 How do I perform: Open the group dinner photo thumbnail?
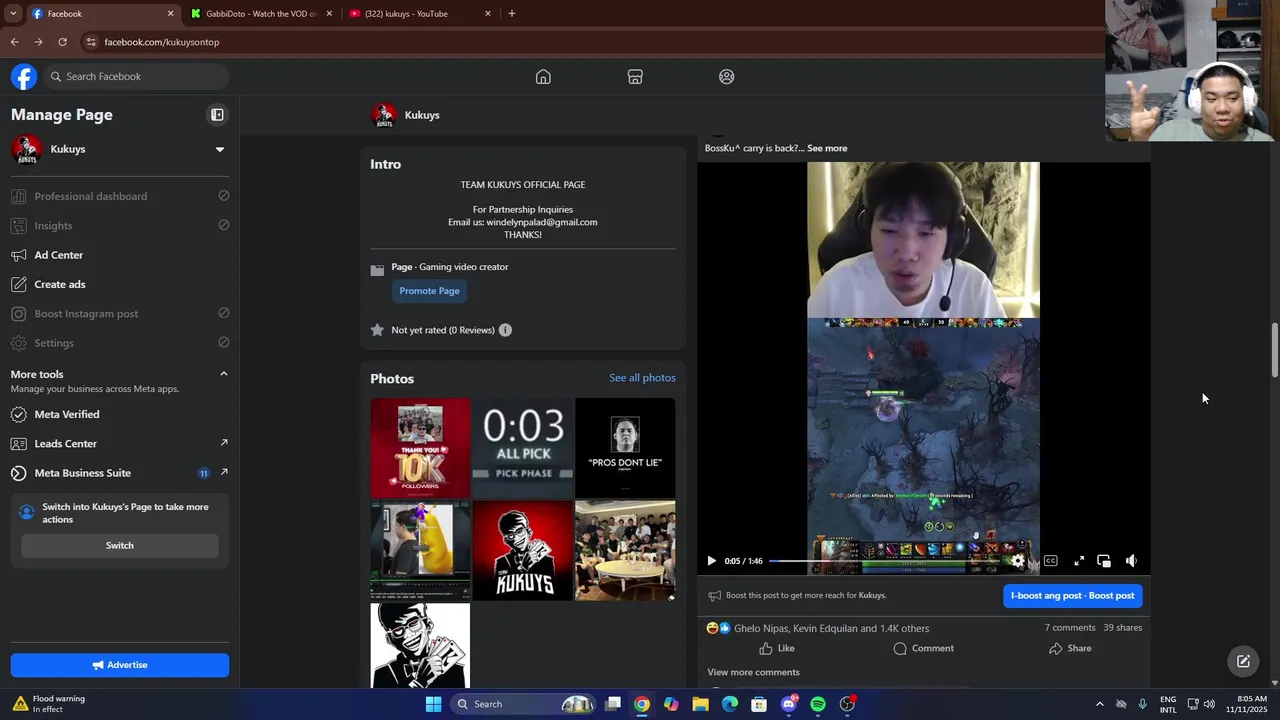[625, 551]
